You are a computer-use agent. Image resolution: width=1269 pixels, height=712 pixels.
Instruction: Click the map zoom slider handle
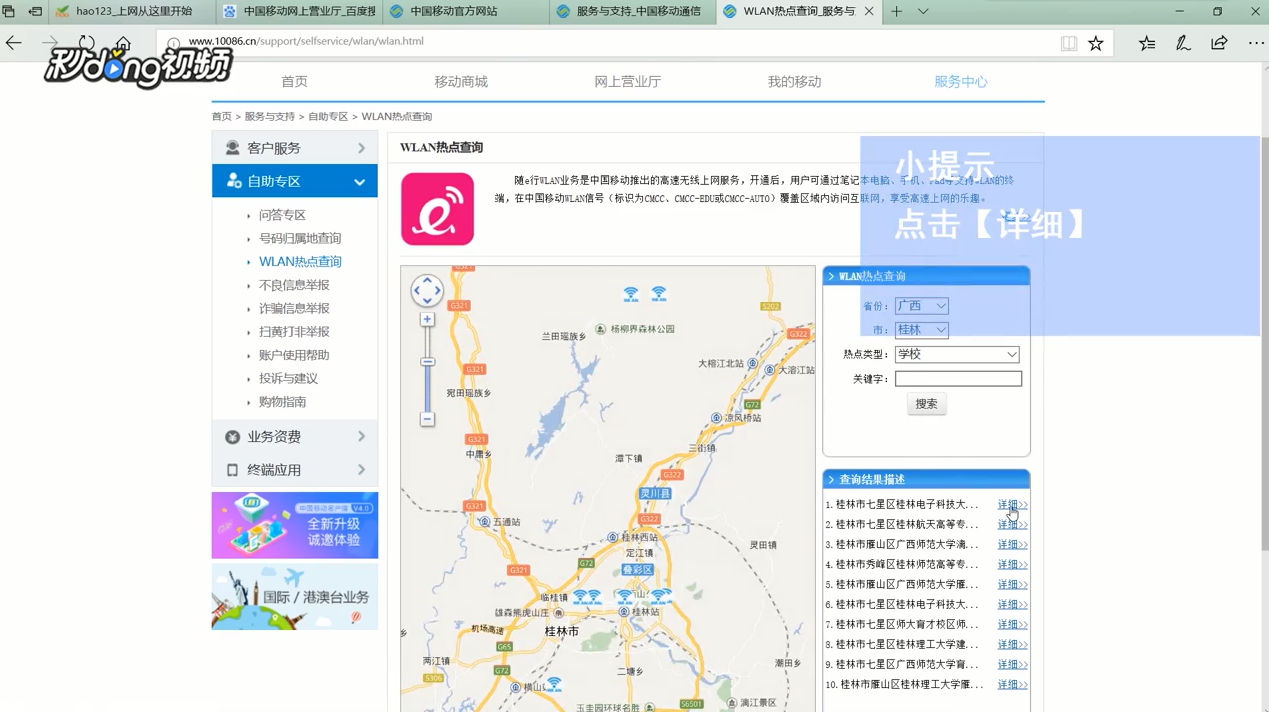click(x=427, y=362)
